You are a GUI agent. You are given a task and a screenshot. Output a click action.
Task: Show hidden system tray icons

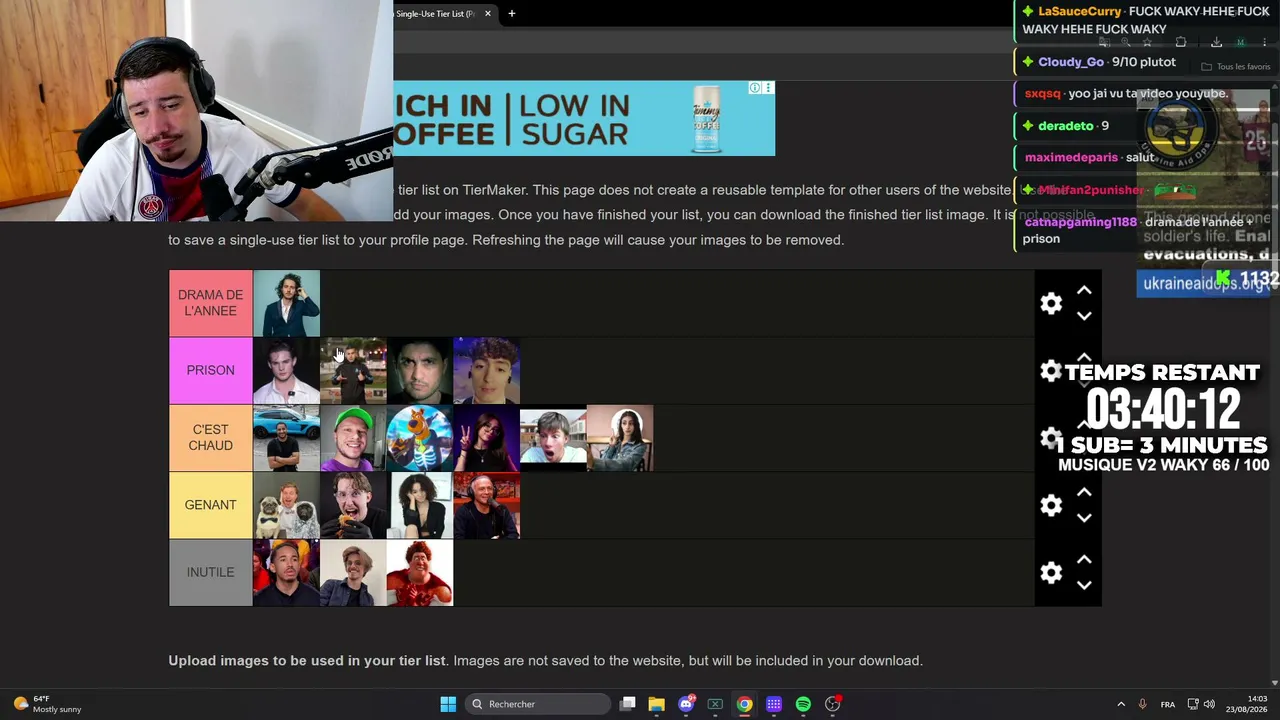point(1121,704)
